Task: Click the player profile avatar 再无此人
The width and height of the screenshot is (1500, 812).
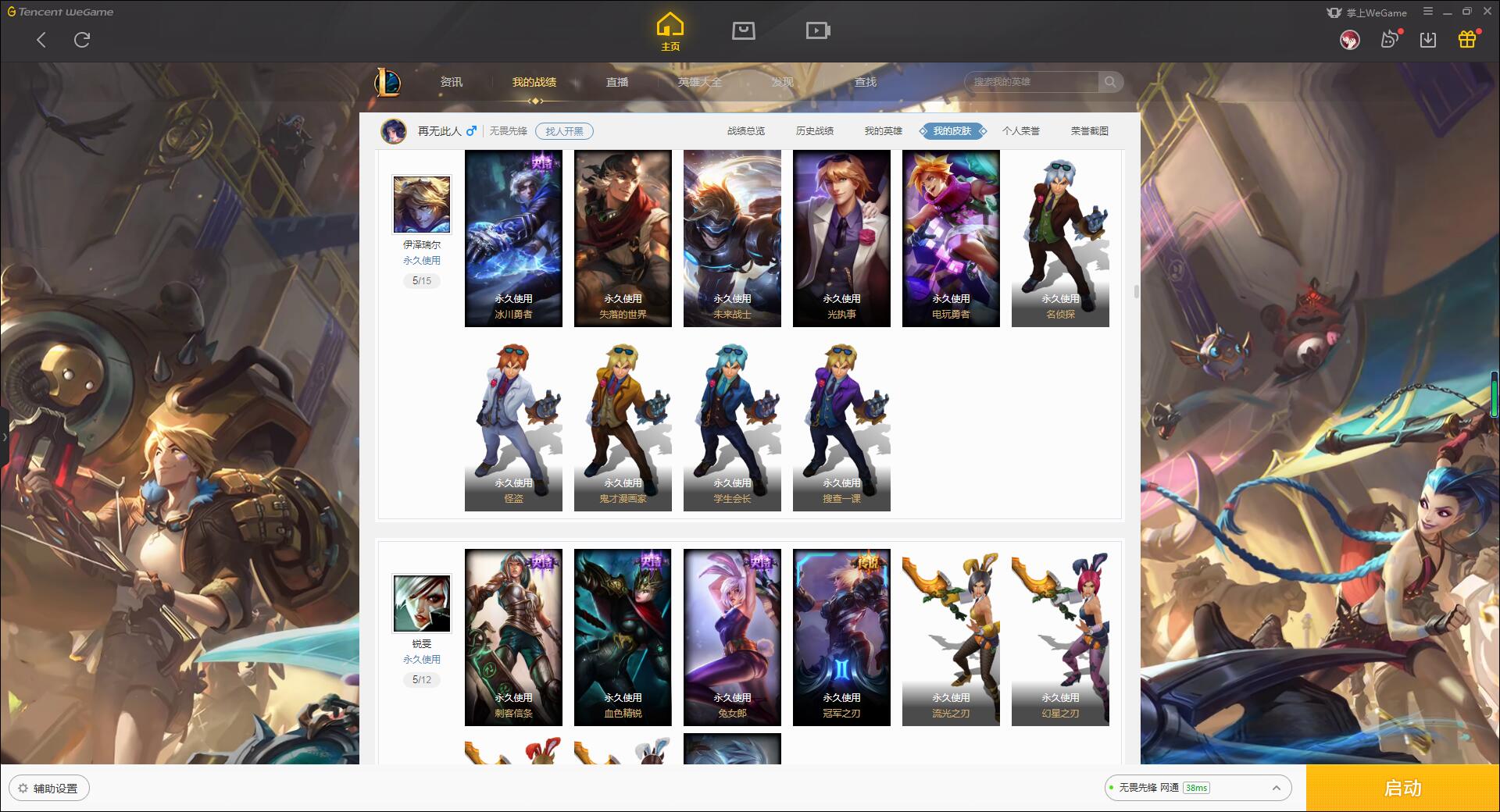Action: pyautogui.click(x=394, y=131)
